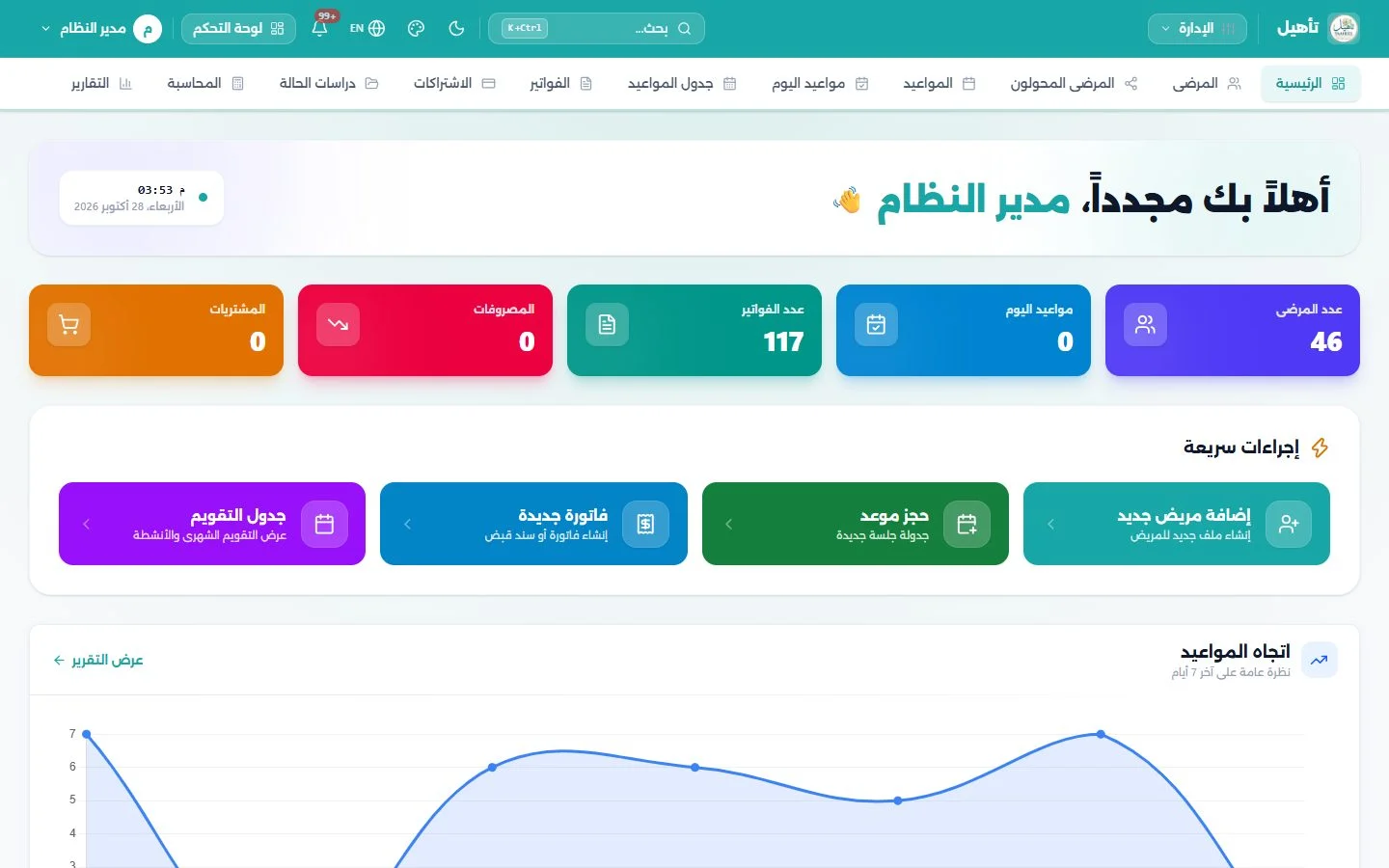Toggle dark mode with the moon icon
The height and width of the screenshot is (868, 1389).
[457, 28]
